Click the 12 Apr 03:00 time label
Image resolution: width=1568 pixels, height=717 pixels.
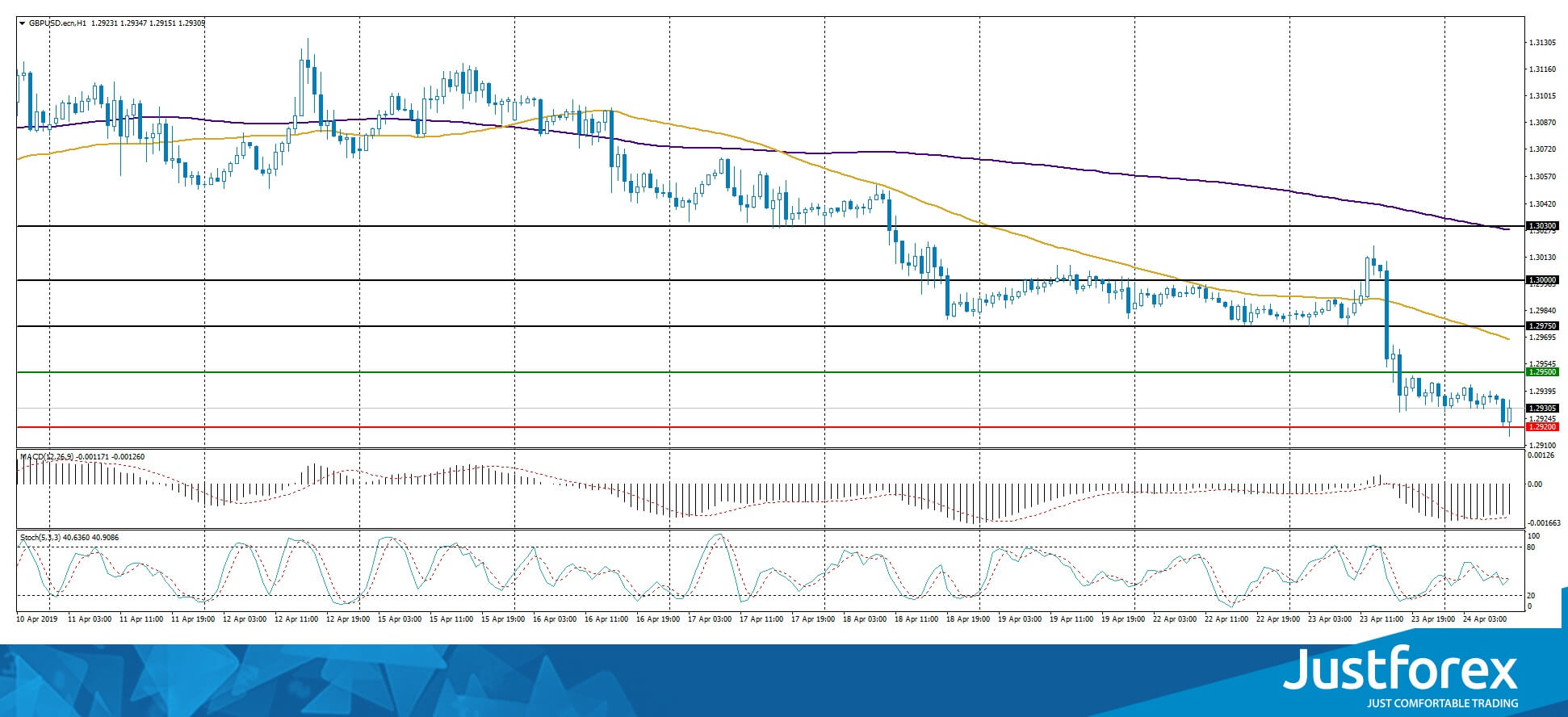click(245, 619)
